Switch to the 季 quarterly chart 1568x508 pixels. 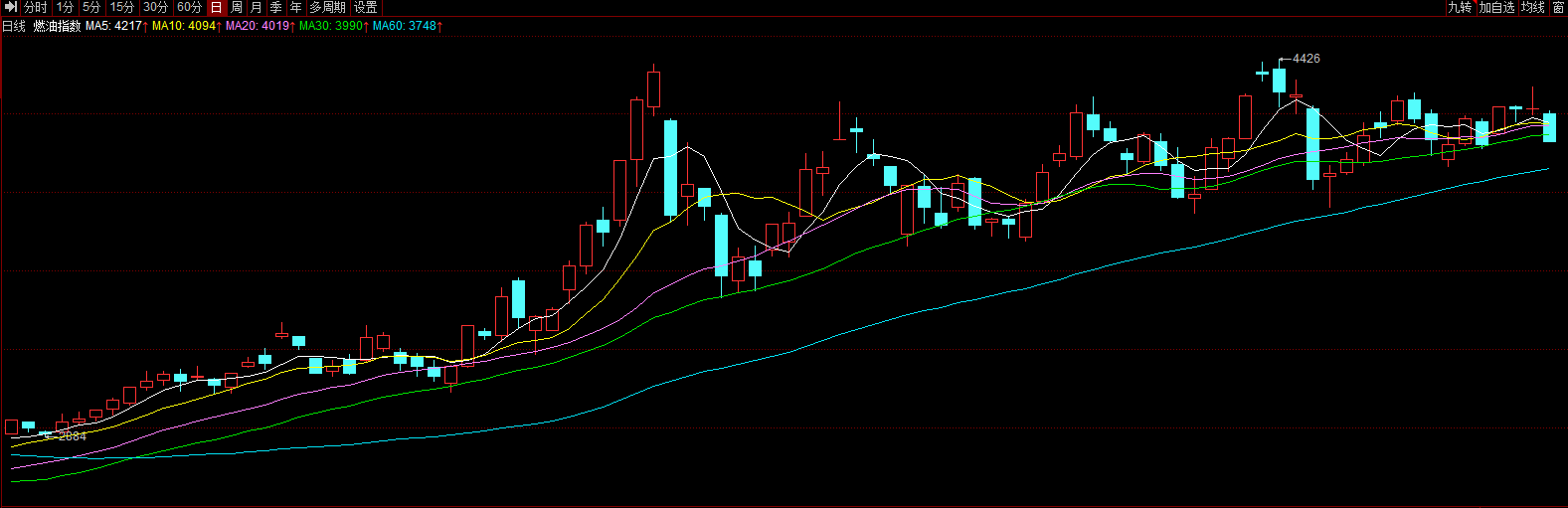coord(276,7)
